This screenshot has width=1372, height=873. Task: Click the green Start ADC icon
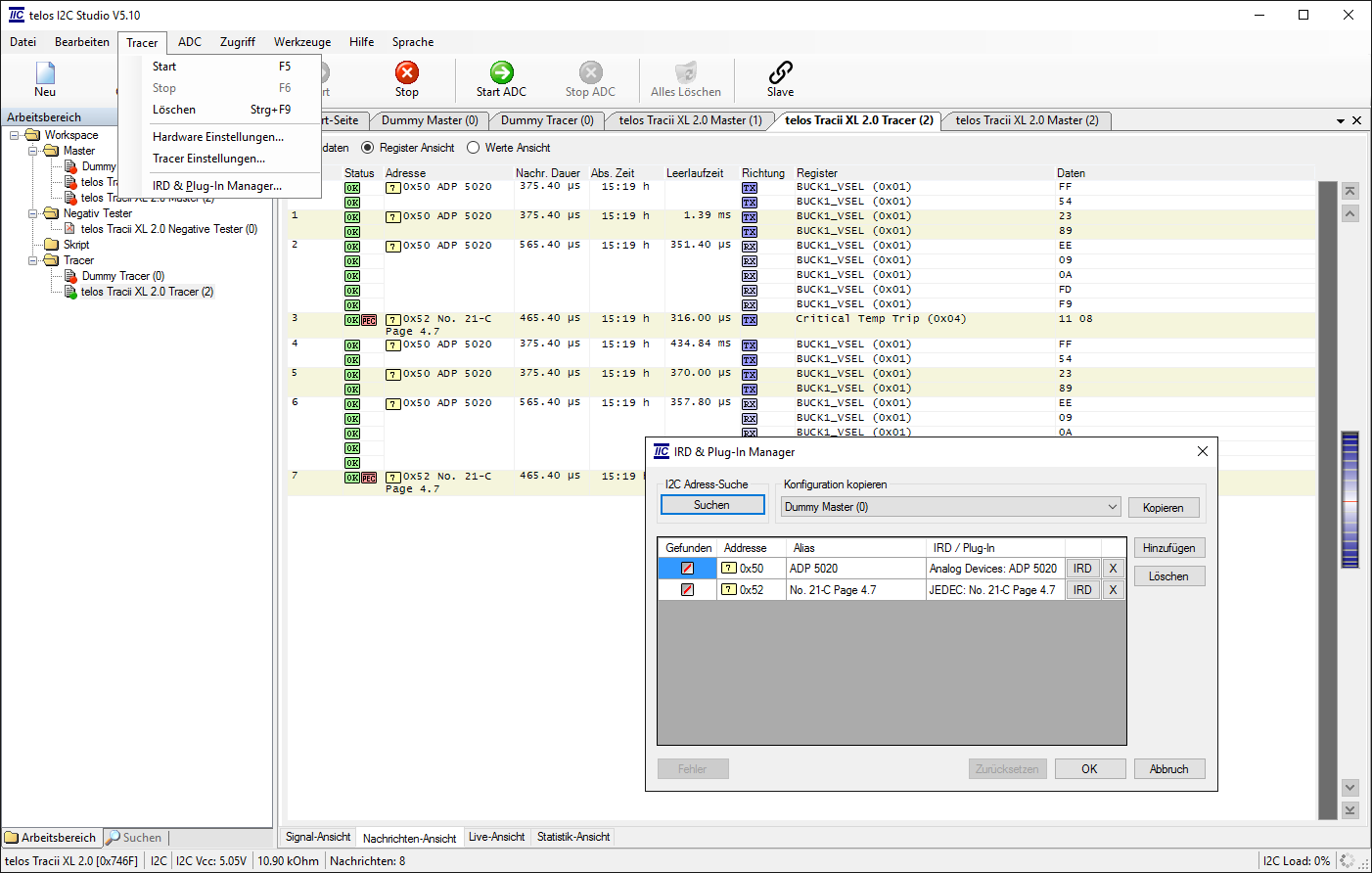point(501,72)
